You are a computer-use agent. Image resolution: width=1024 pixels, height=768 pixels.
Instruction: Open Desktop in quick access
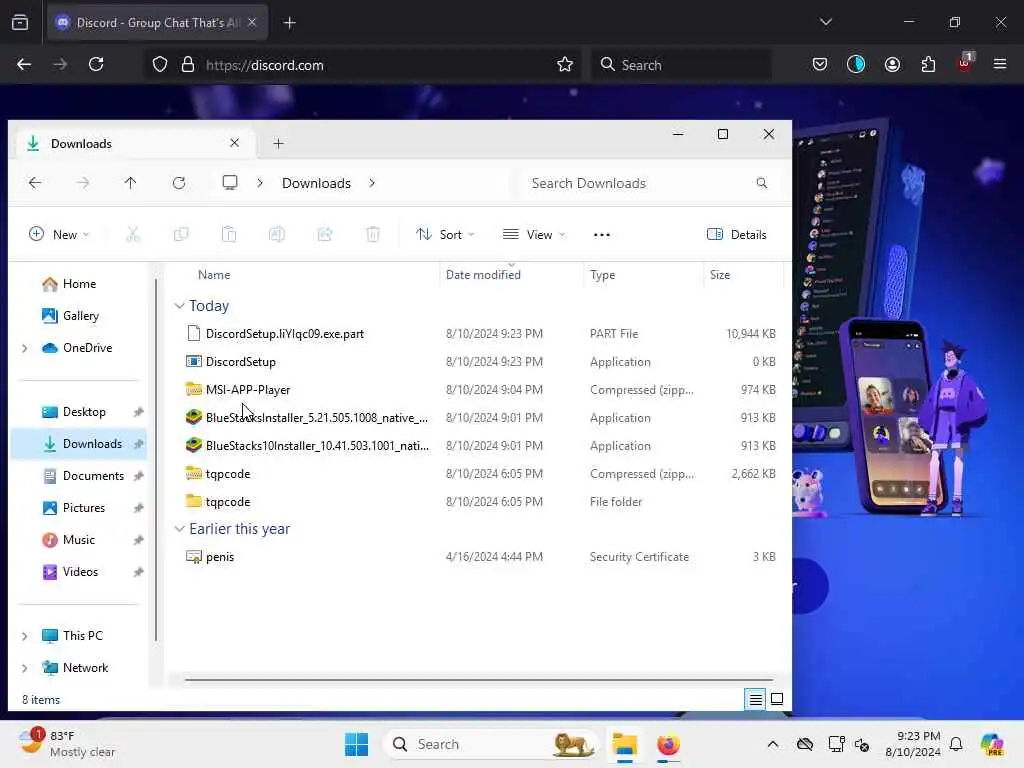tap(79, 412)
